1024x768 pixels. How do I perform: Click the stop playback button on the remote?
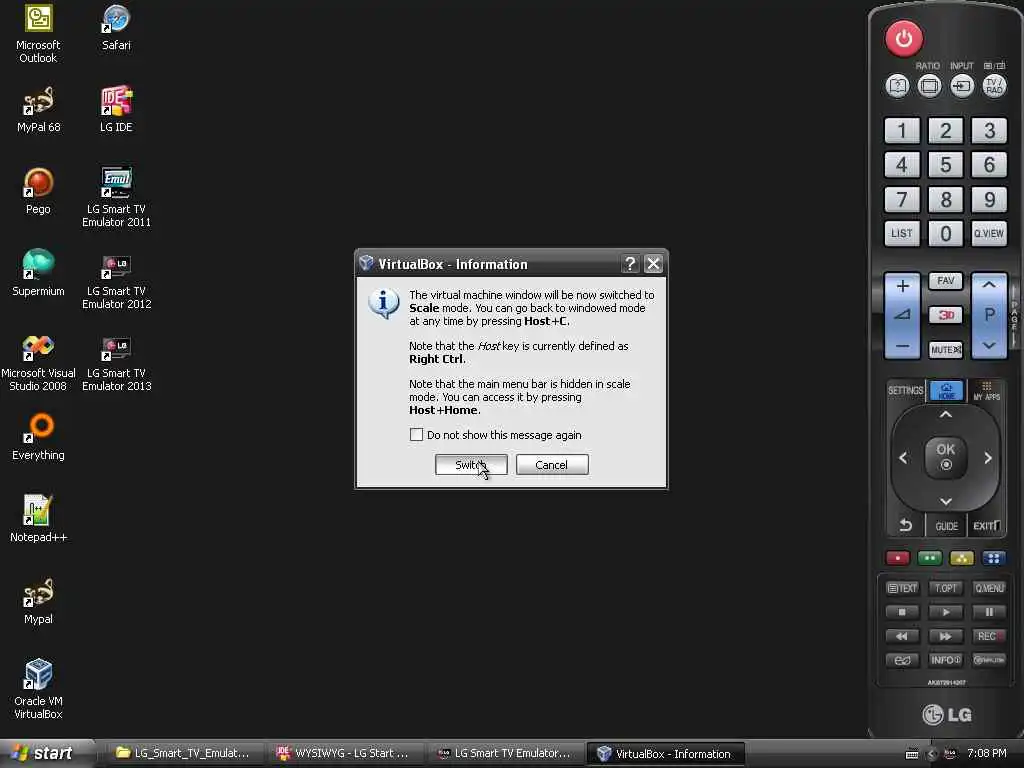coord(902,612)
